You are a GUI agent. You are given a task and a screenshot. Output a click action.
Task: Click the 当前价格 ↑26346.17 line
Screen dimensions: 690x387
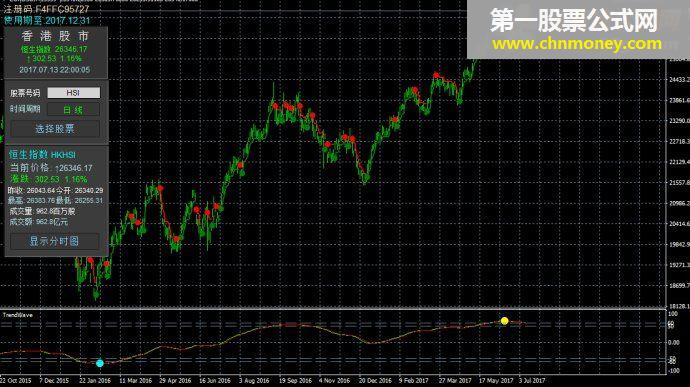(x=51, y=168)
